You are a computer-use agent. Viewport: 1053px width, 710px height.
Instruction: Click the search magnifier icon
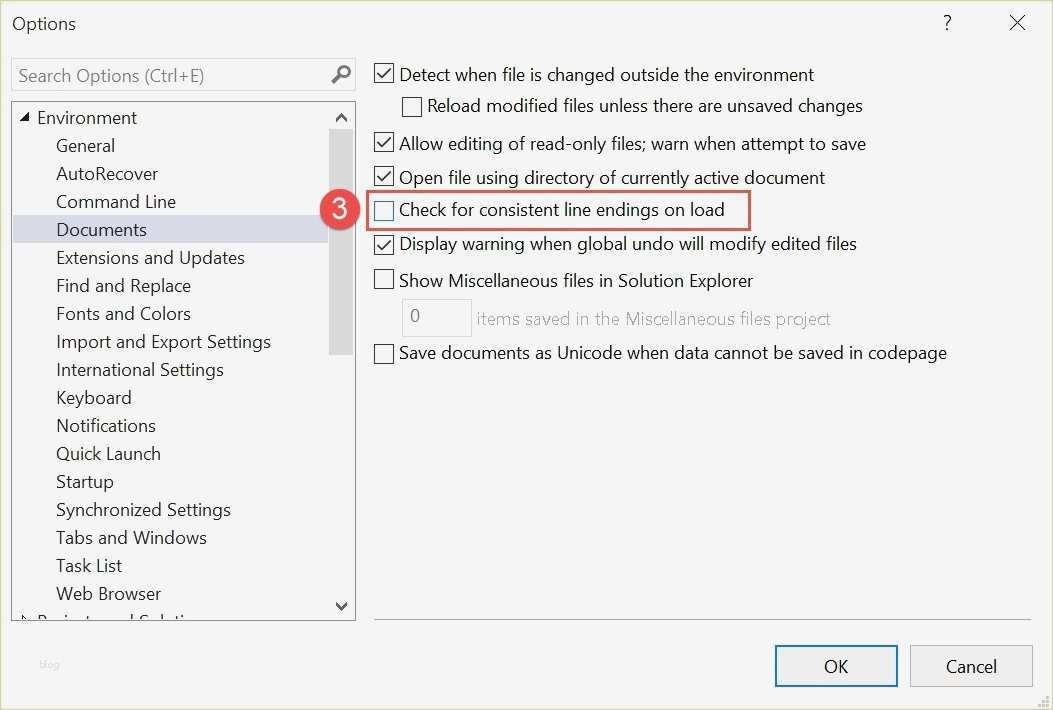click(x=341, y=75)
